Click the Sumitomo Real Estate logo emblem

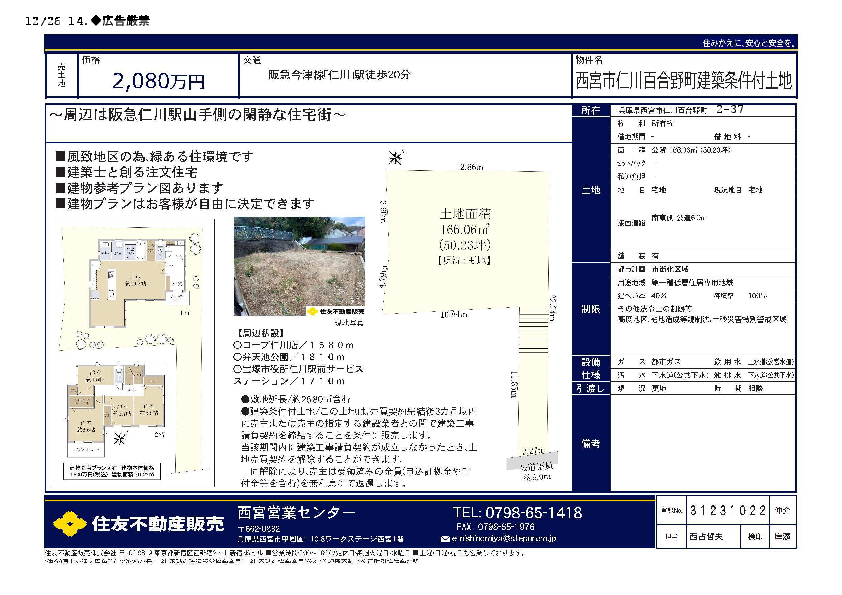point(69,524)
